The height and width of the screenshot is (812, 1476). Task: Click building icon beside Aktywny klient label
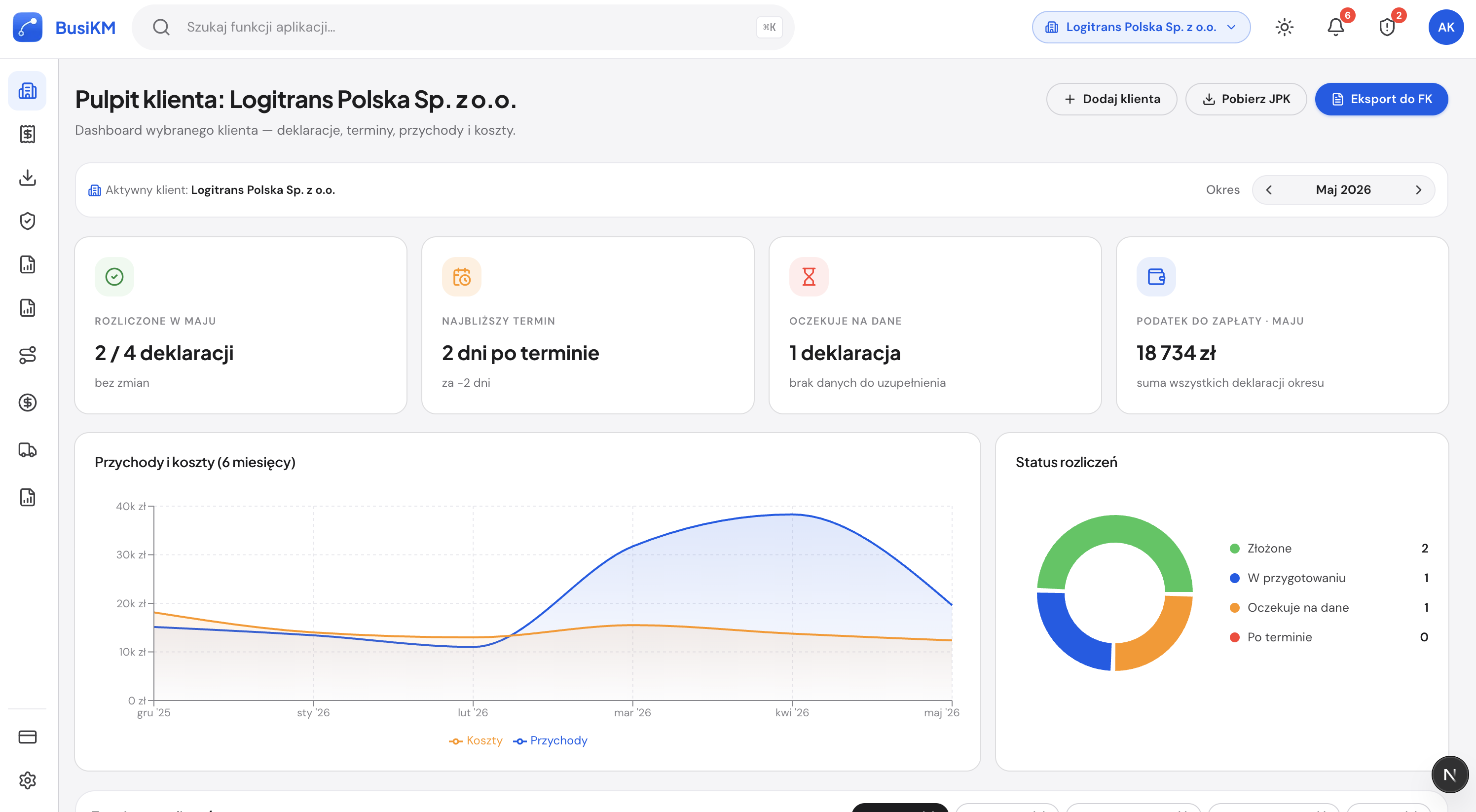point(95,190)
